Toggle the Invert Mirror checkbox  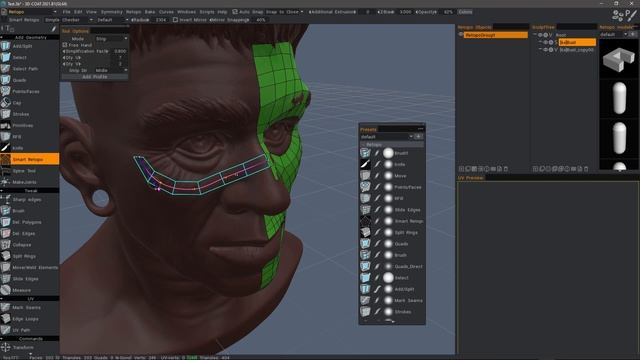(x=176, y=20)
